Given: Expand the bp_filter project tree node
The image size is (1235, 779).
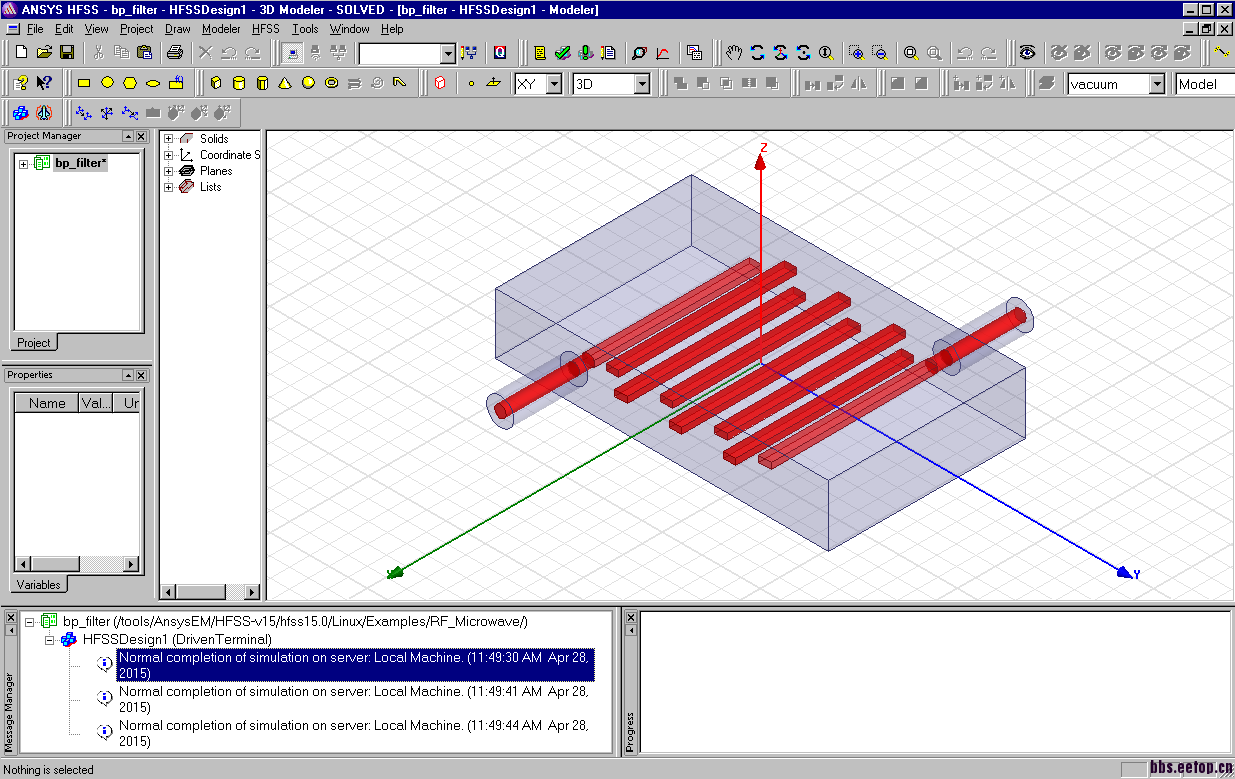Looking at the screenshot, I should point(23,163).
